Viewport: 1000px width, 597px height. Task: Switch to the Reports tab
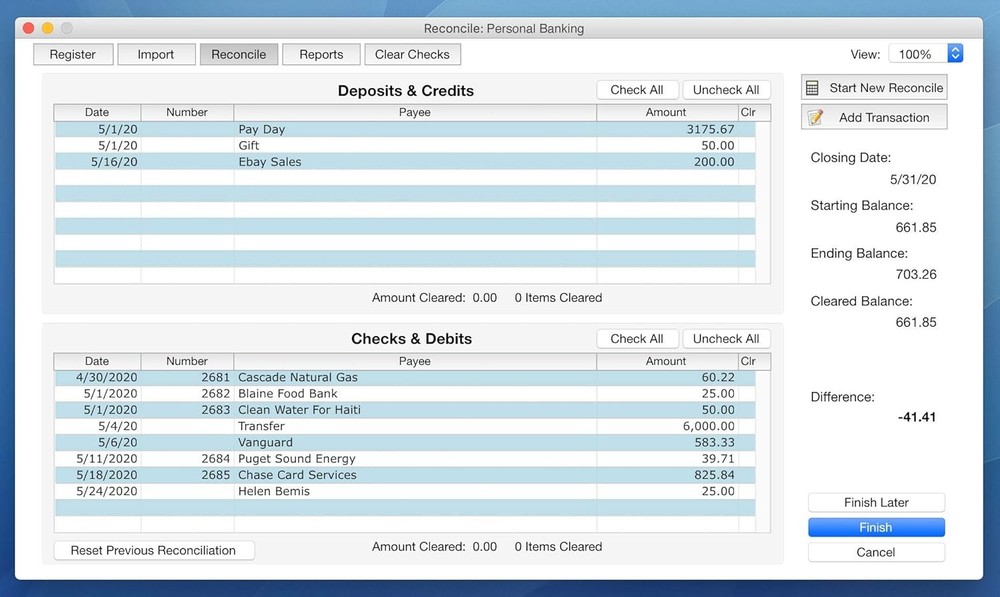point(321,54)
